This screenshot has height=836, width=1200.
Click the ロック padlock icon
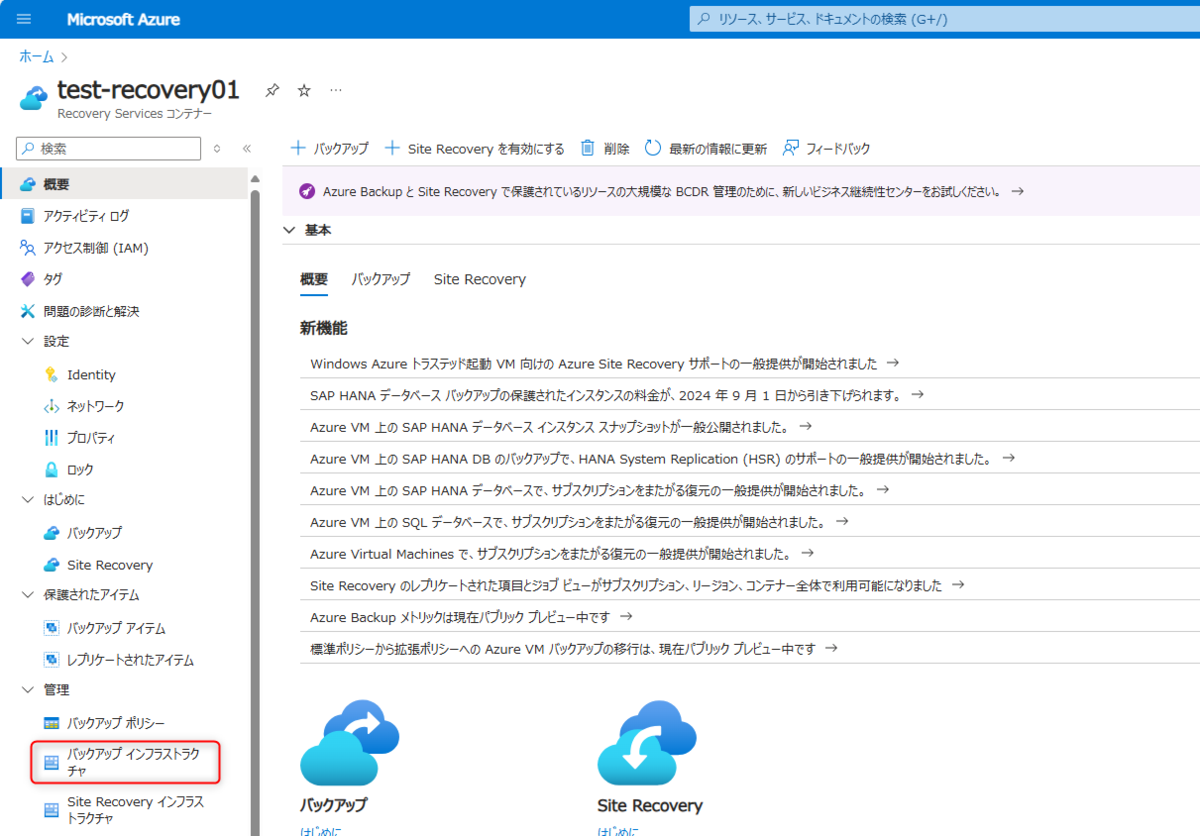(x=52, y=470)
